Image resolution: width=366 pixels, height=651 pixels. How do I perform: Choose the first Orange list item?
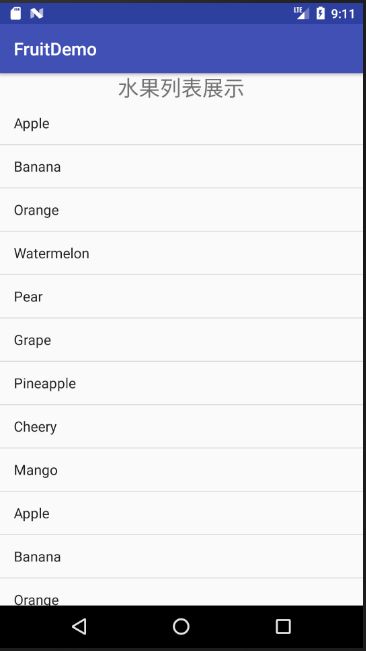(x=181, y=210)
